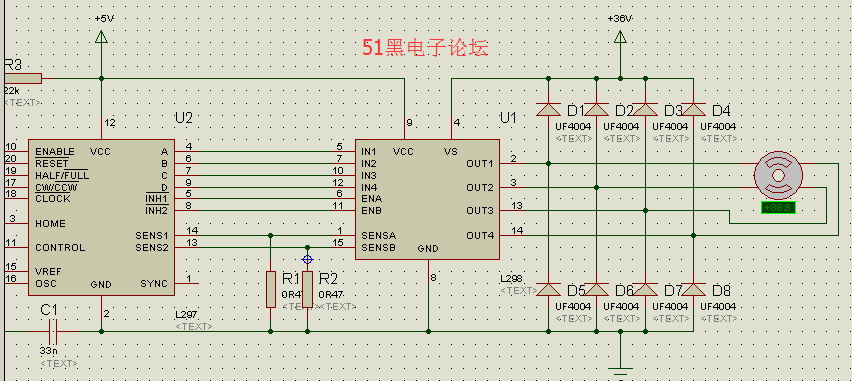This screenshot has height=381, width=852.
Task: Click the D5 reference label
Action: tap(577, 291)
